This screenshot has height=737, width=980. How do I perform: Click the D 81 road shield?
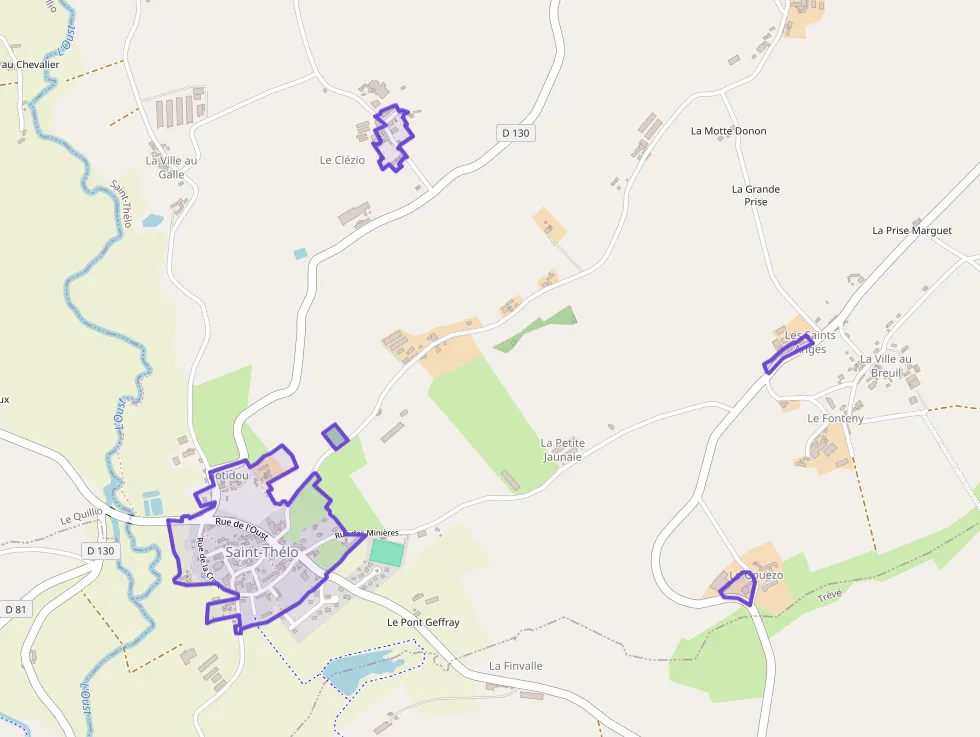point(16,609)
